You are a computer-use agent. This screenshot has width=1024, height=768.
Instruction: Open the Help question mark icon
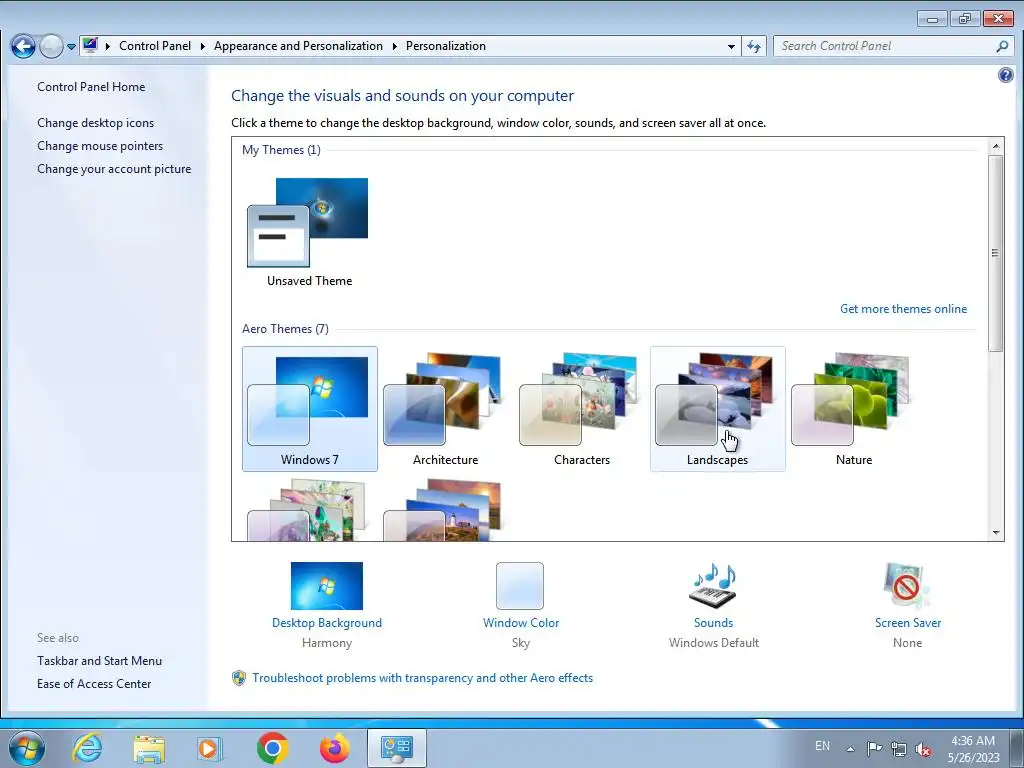[1006, 75]
